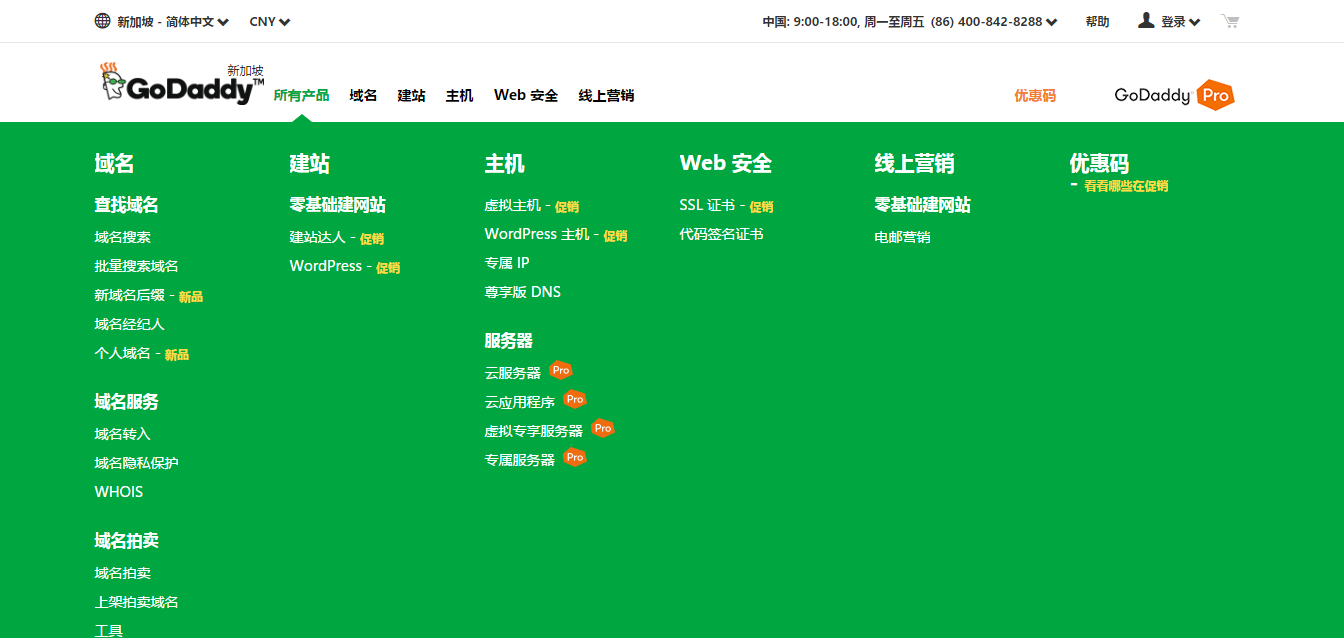This screenshot has height=638, width=1344.
Task: Click Pro badge next to 虚拟专享服务器
Action: (x=602, y=428)
